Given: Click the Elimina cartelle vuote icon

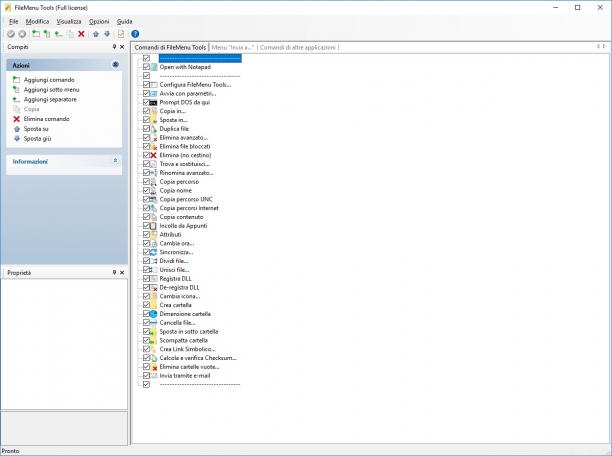Looking at the screenshot, I should tap(154, 367).
